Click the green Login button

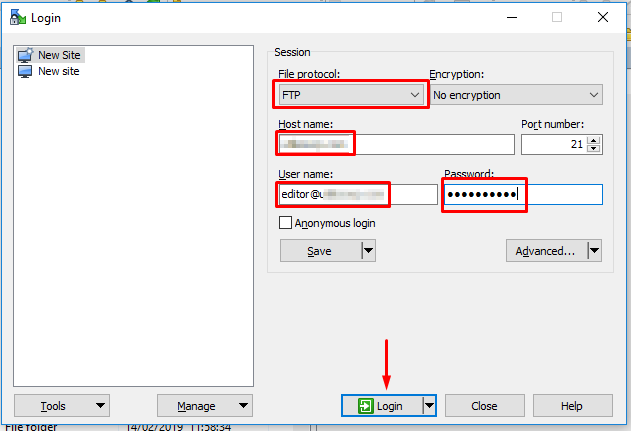[382, 406]
